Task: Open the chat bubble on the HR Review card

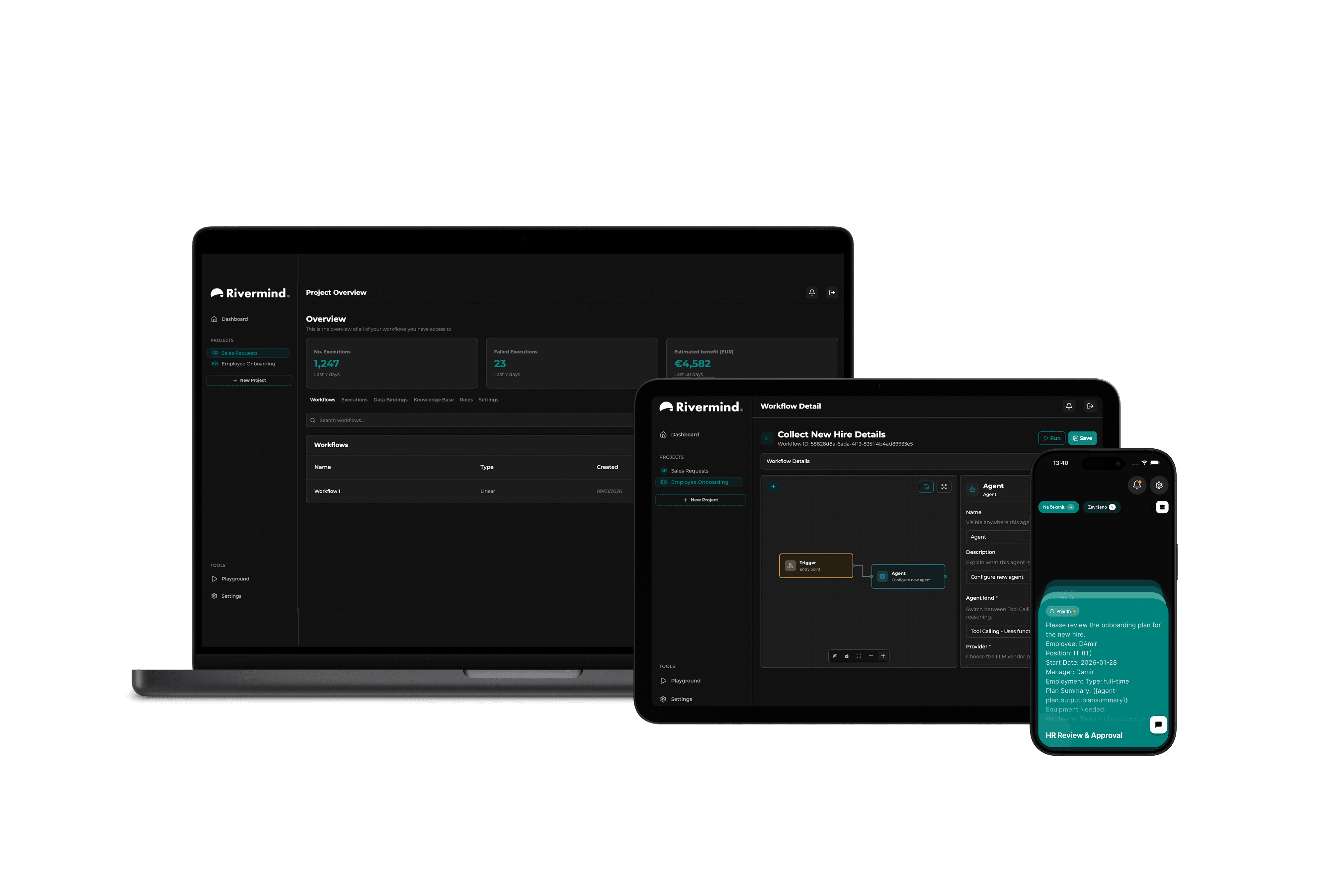Action: [1158, 724]
